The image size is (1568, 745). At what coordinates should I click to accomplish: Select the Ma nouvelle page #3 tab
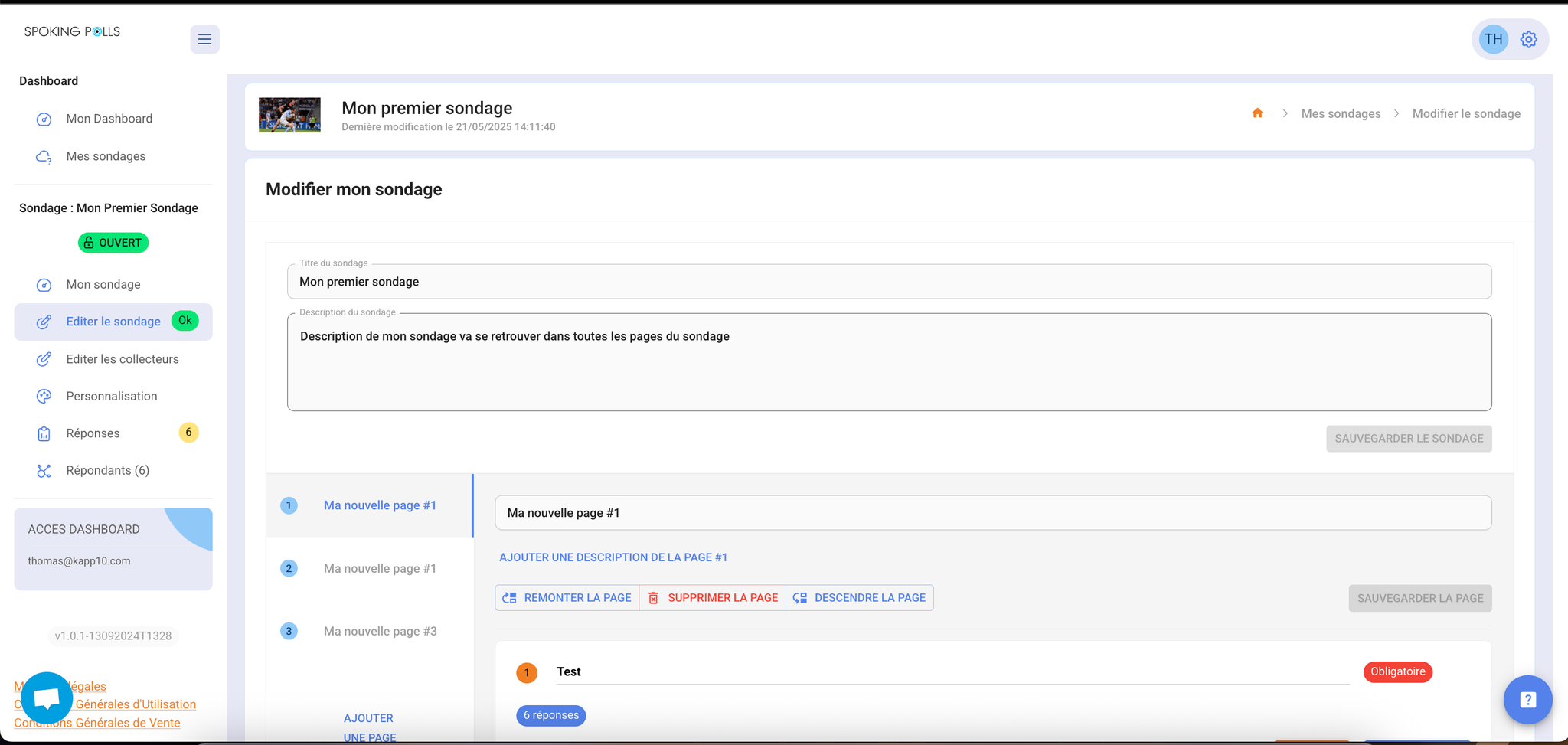pos(370,631)
